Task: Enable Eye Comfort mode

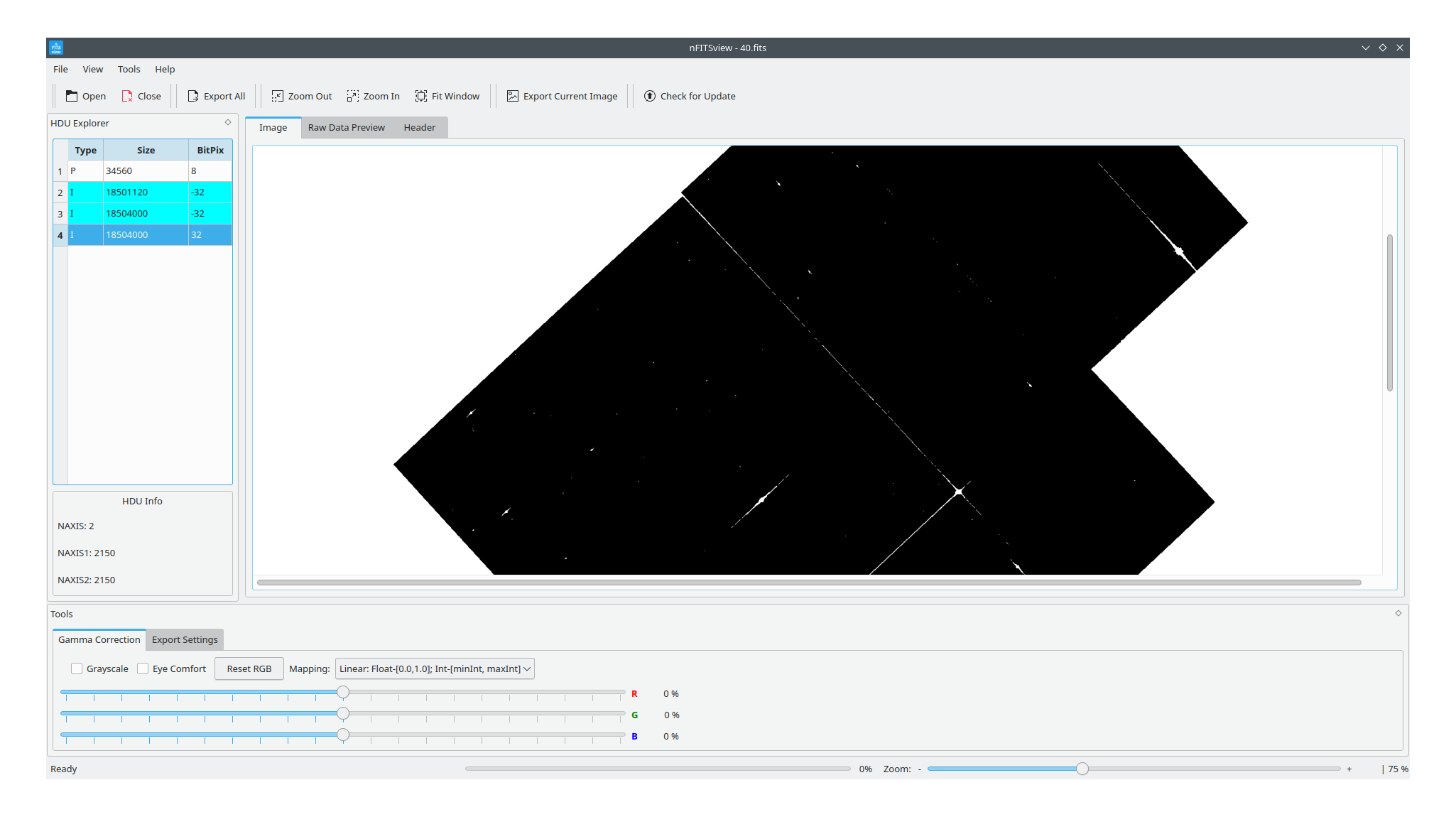Action: [x=144, y=668]
